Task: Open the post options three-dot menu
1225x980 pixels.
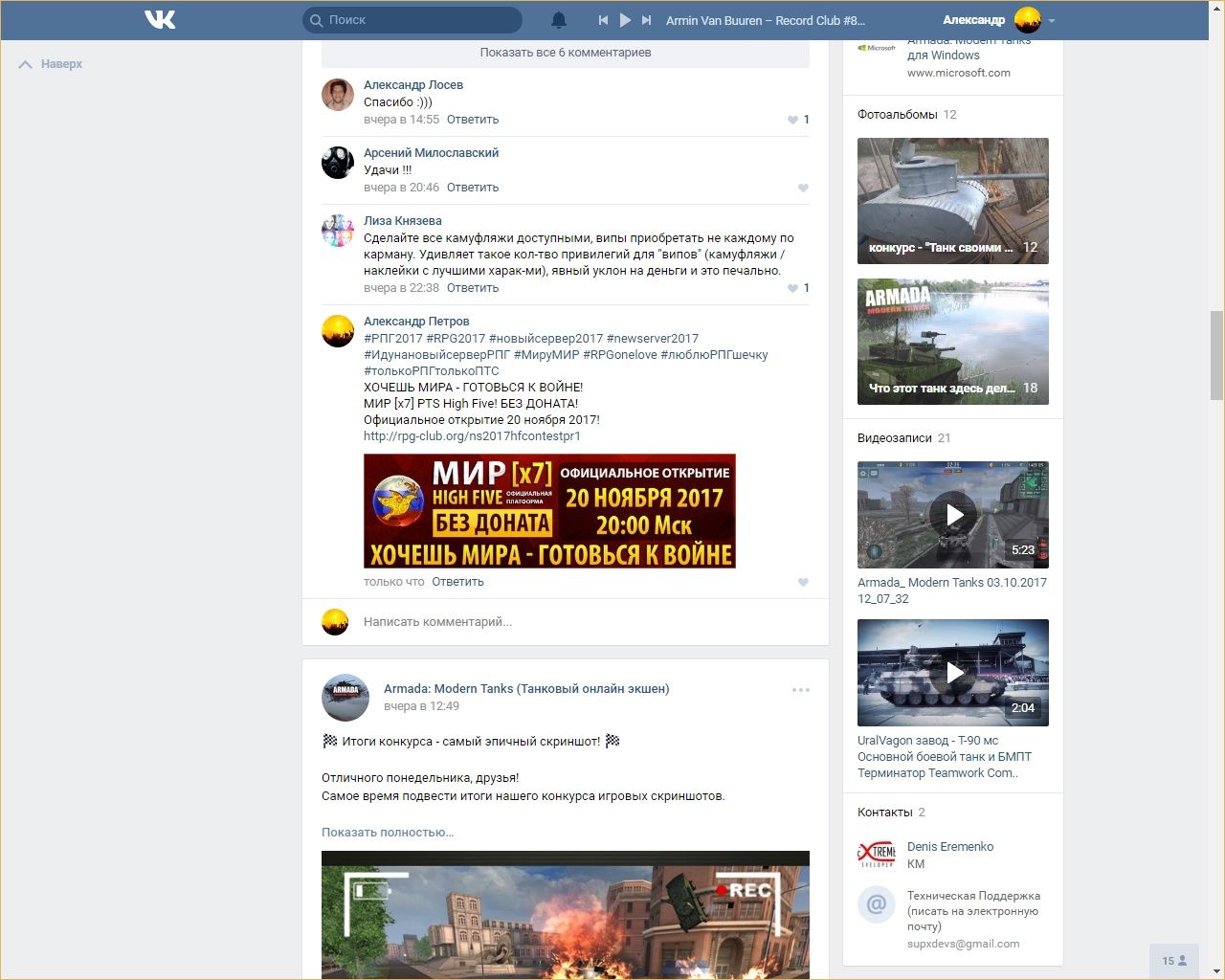Action: click(801, 690)
